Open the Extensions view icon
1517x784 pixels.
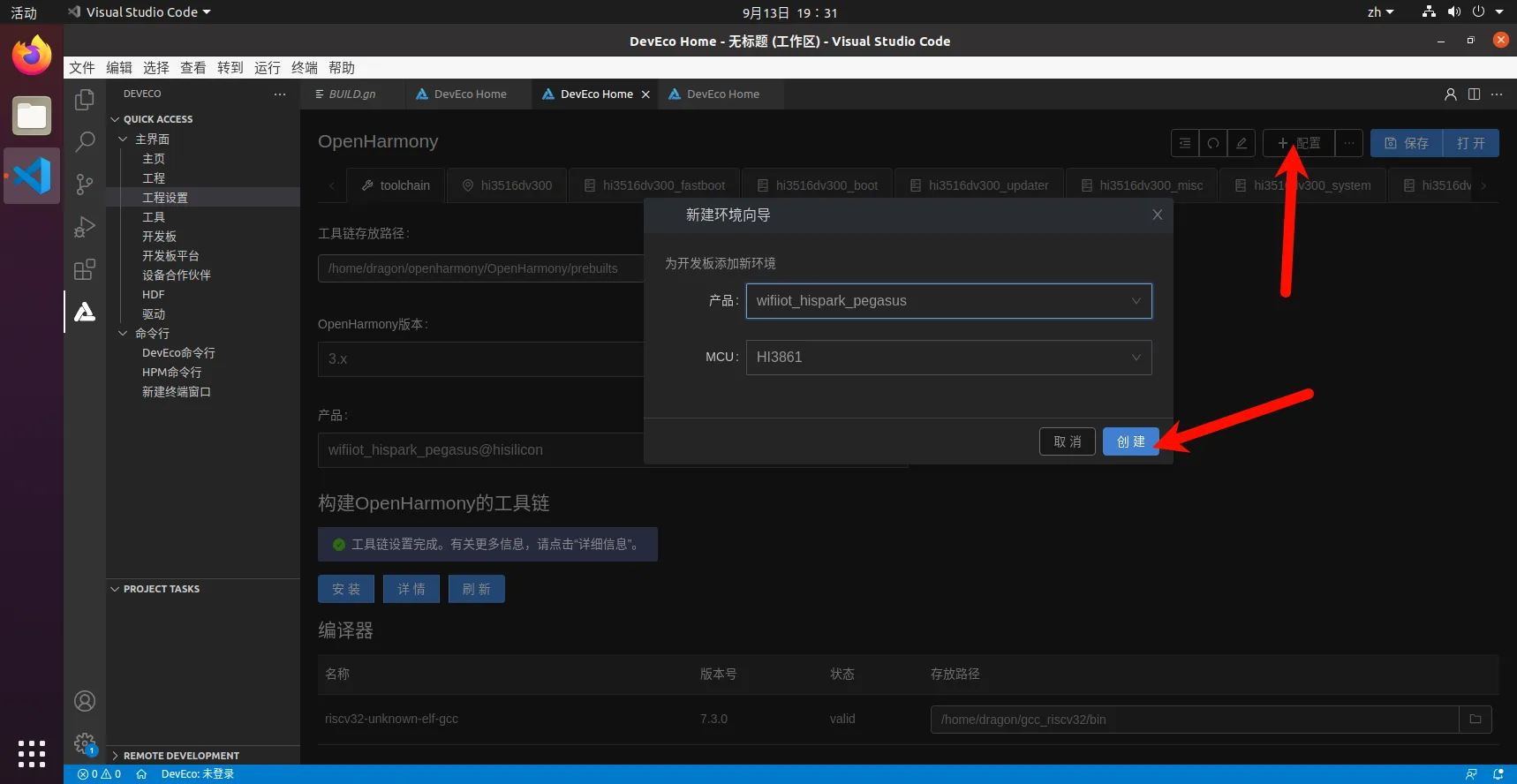(x=85, y=269)
